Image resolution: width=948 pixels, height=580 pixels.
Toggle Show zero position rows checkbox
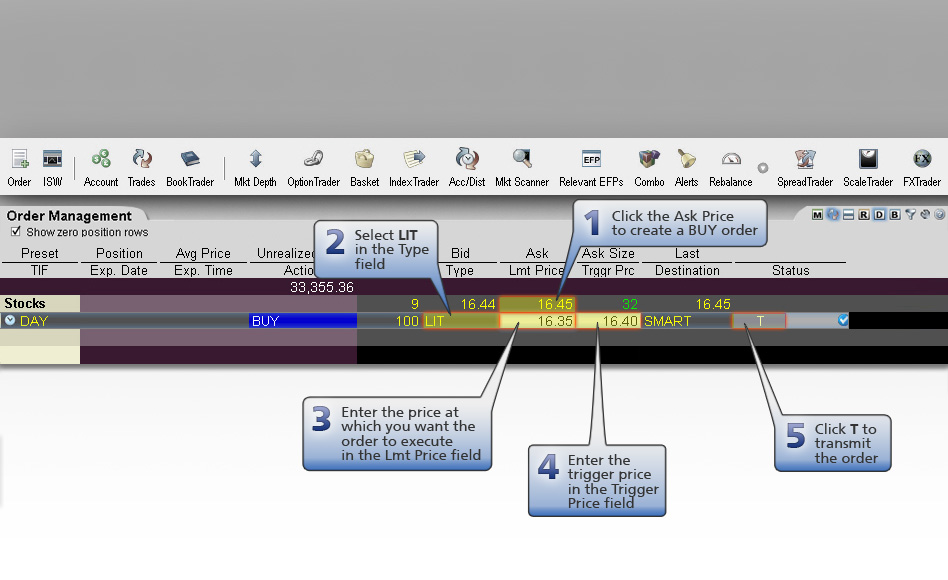(x=16, y=232)
